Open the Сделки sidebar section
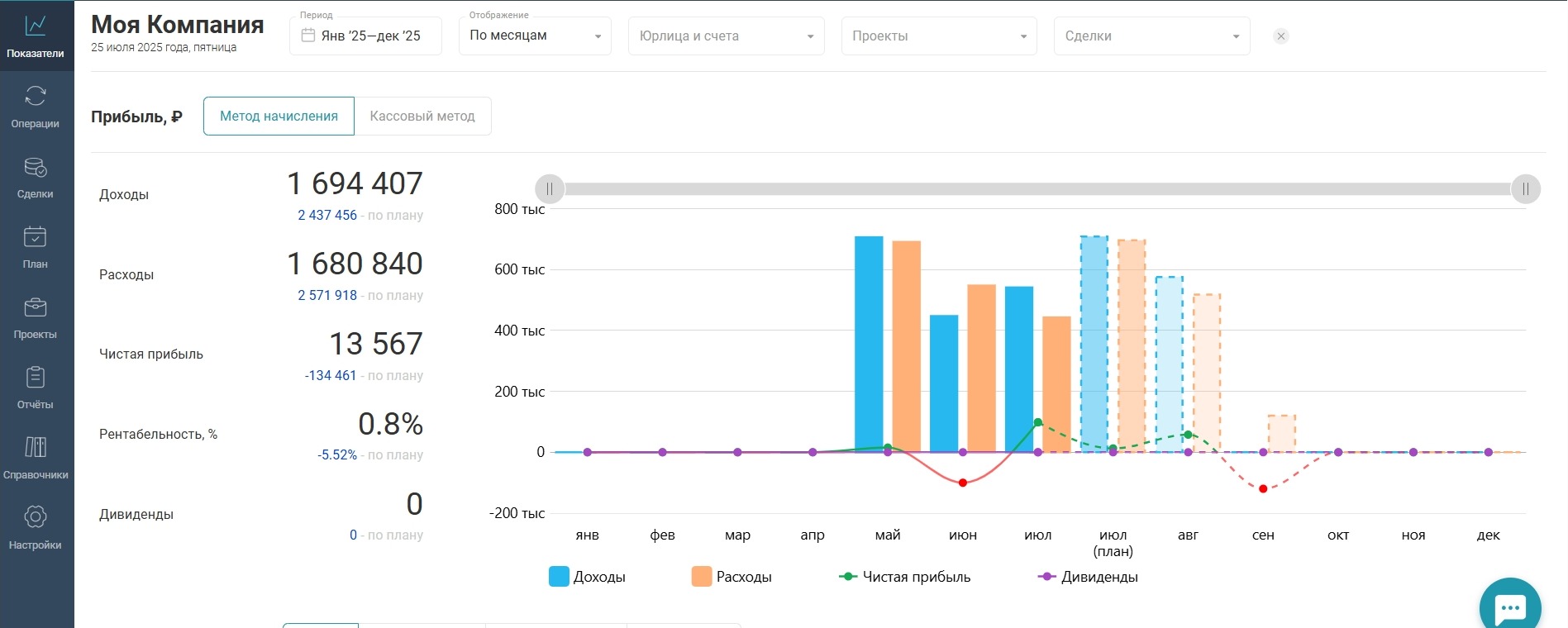1568x628 pixels. point(36,168)
